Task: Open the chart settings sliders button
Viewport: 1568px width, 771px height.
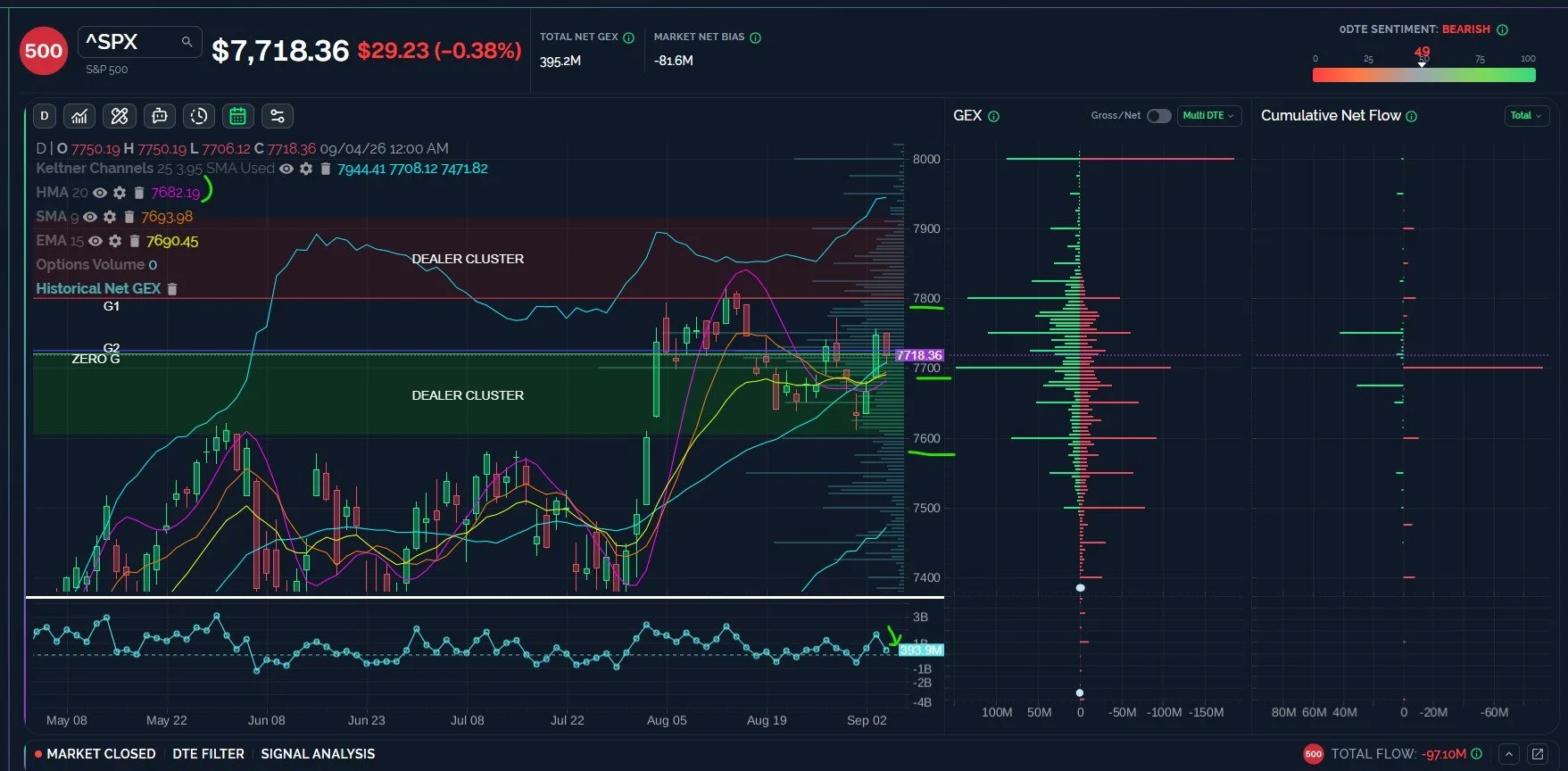Action: [278, 116]
